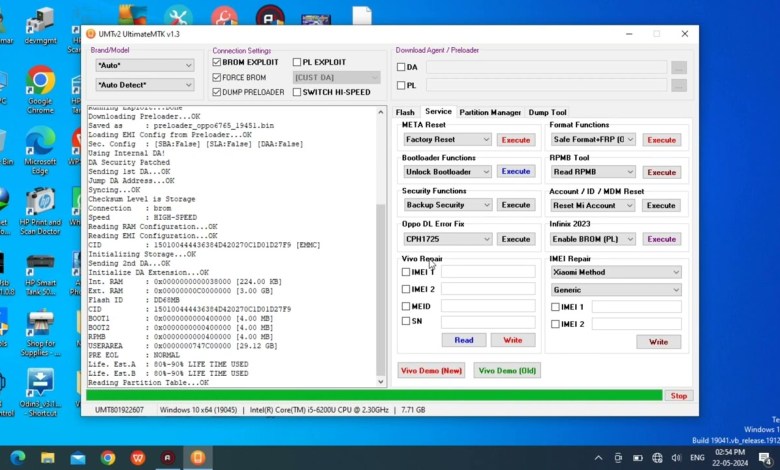Viewport: 780px width, 470px height.
Task: Open Microsoft Edge desktop shortcut
Action: click(40, 150)
